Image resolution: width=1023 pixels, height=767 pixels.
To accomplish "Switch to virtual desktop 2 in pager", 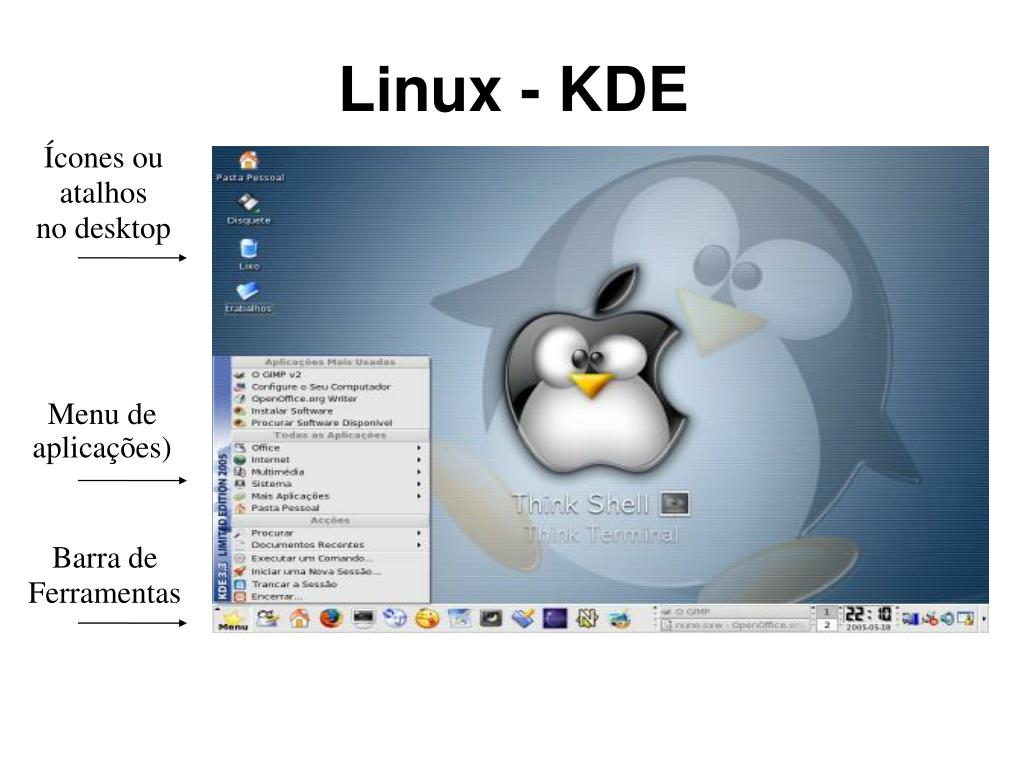I will [827, 625].
